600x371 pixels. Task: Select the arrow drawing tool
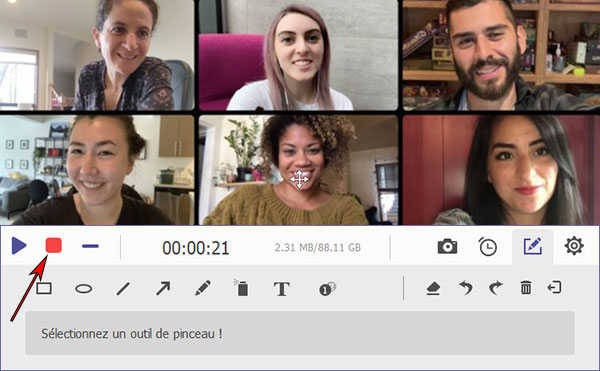tap(163, 288)
